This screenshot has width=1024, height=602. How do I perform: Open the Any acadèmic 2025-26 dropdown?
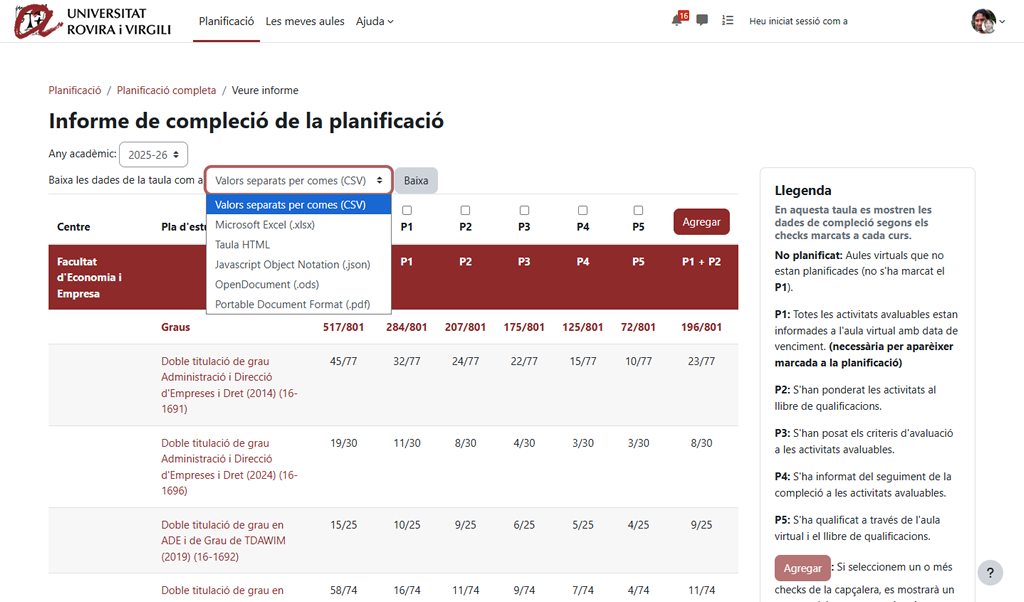(153, 155)
